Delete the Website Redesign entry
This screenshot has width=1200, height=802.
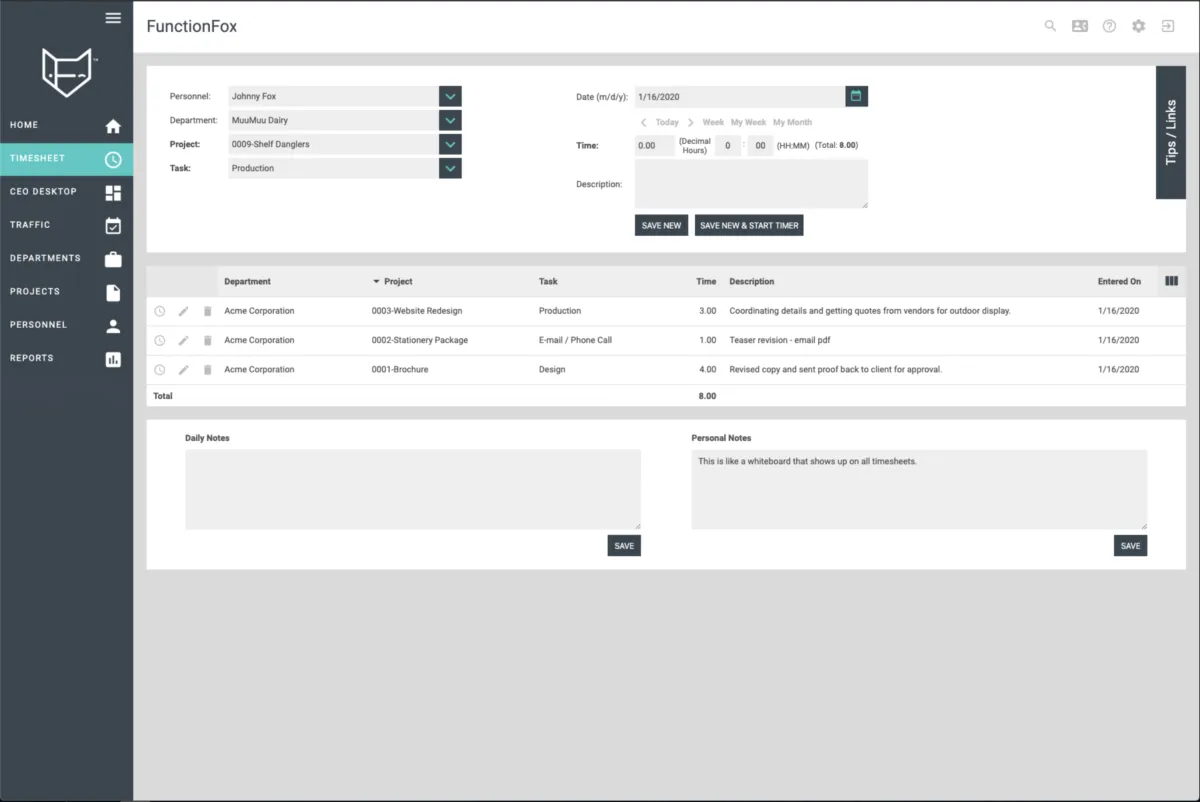click(x=207, y=311)
